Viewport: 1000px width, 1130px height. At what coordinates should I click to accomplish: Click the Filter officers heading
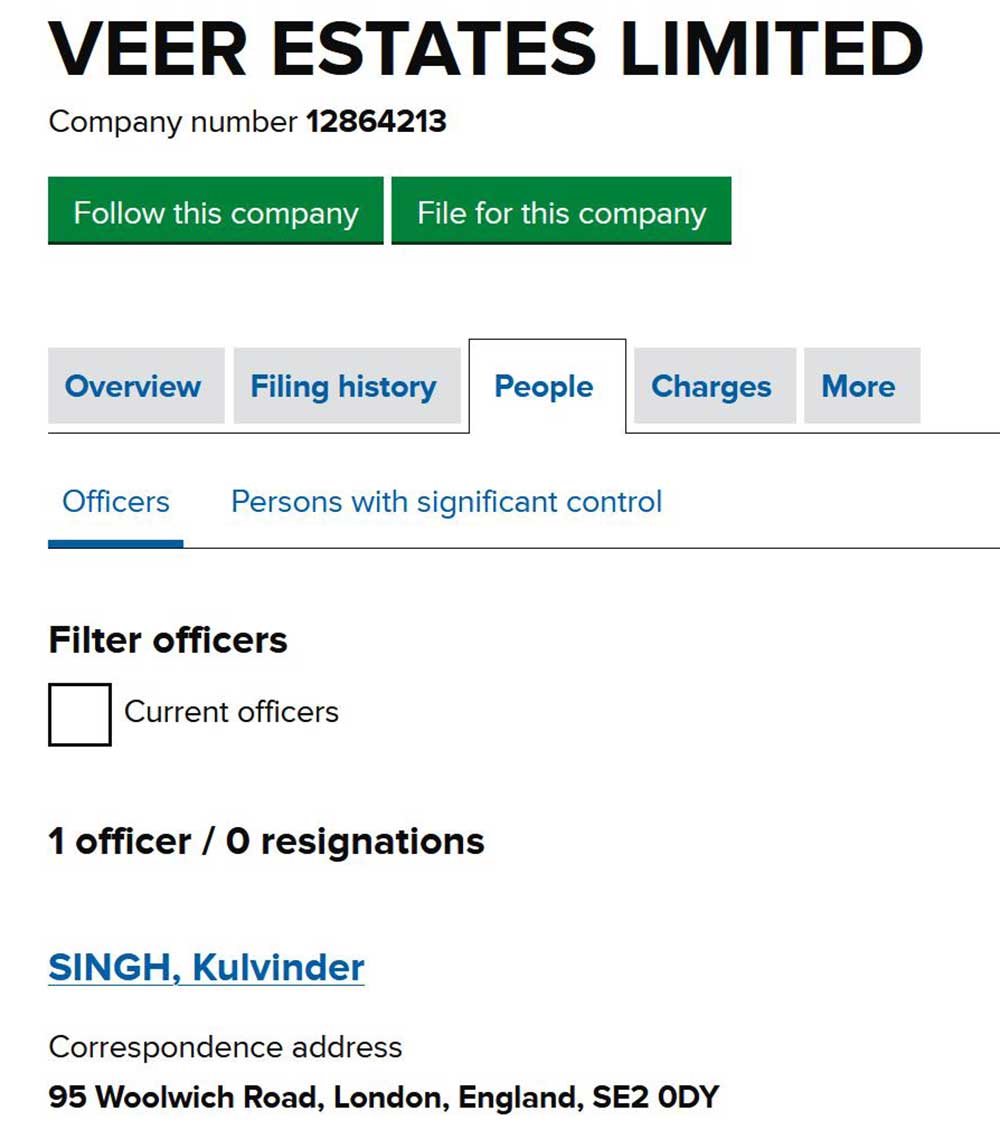[x=168, y=640]
